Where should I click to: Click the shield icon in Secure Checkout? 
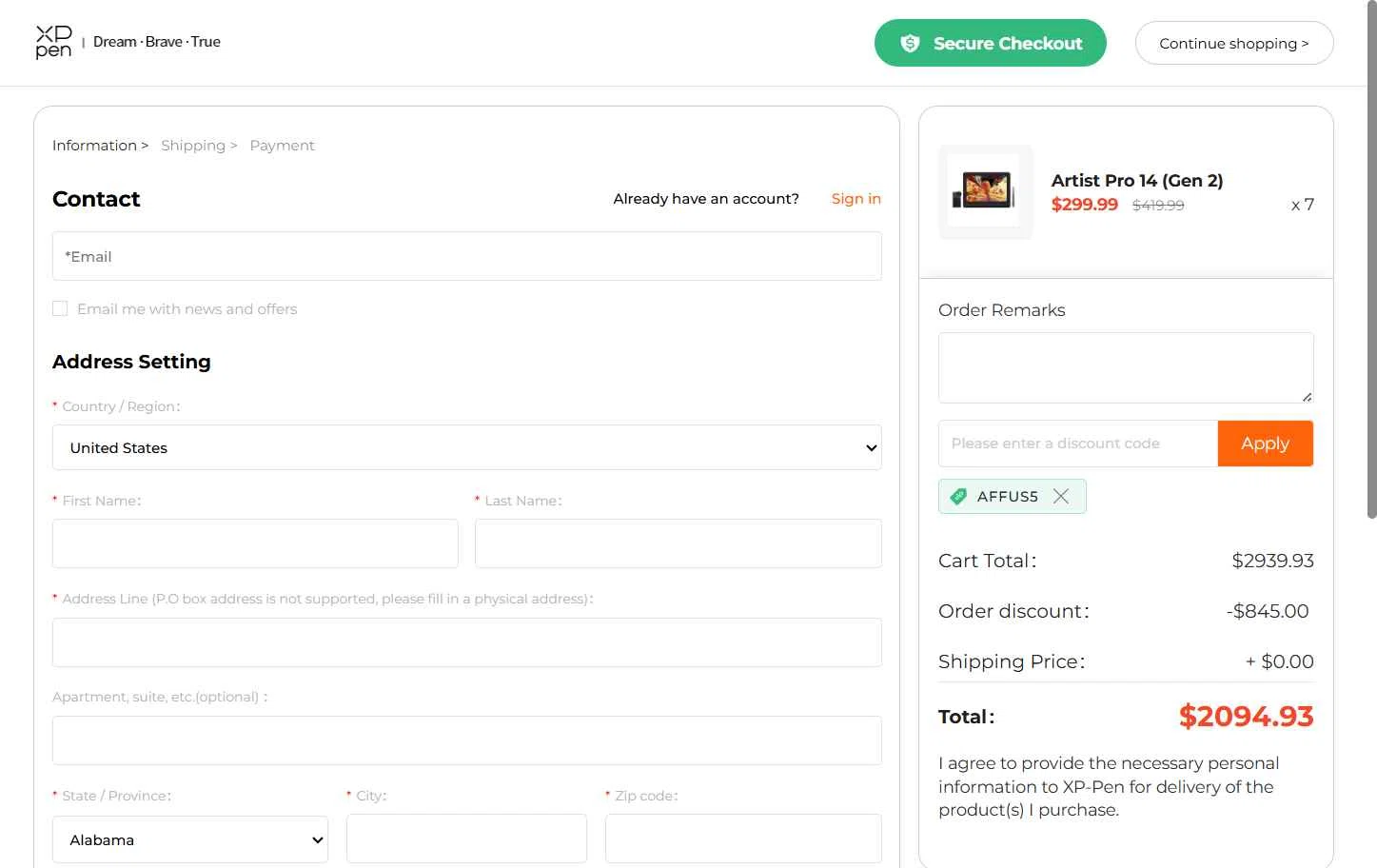[x=910, y=43]
